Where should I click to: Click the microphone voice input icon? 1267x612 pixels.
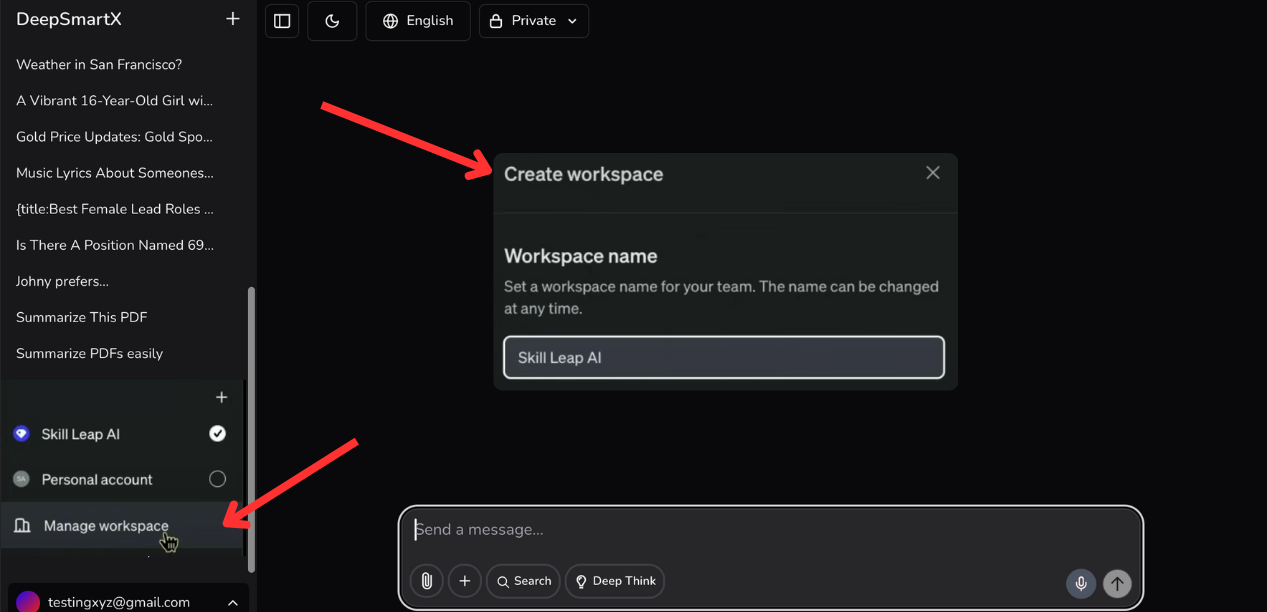(x=1080, y=583)
